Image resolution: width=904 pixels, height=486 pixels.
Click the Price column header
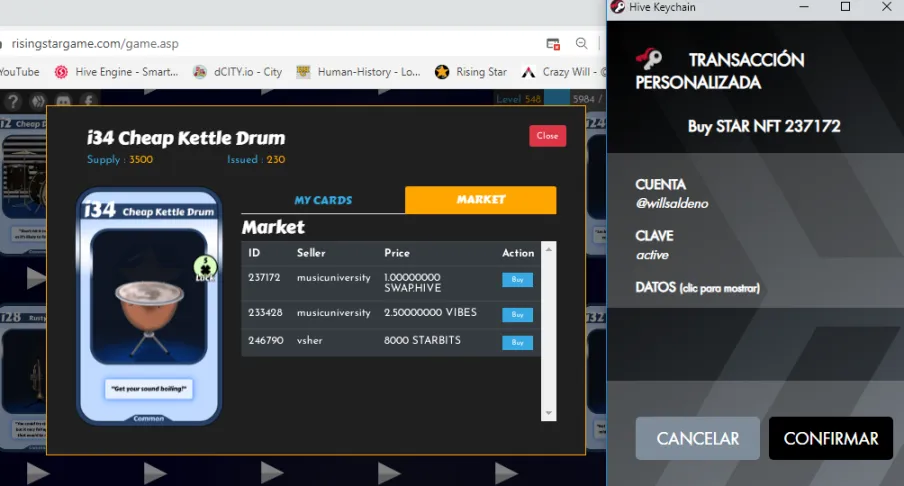click(x=397, y=253)
